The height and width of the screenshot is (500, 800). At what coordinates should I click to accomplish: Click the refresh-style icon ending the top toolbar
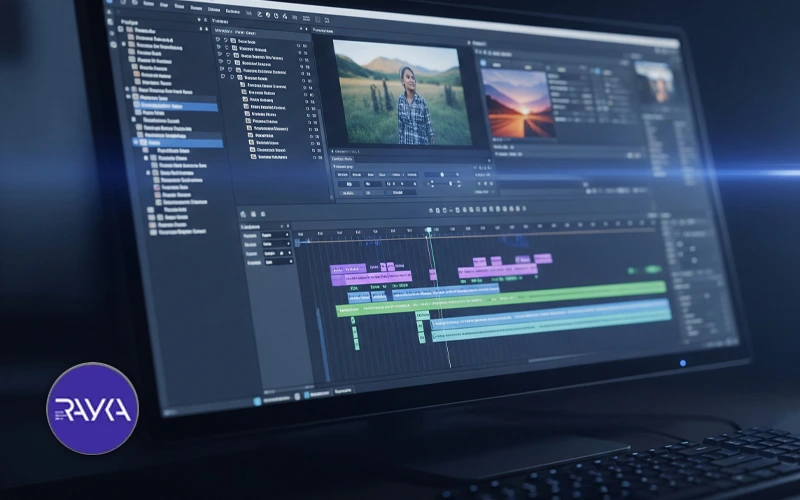coord(327,20)
